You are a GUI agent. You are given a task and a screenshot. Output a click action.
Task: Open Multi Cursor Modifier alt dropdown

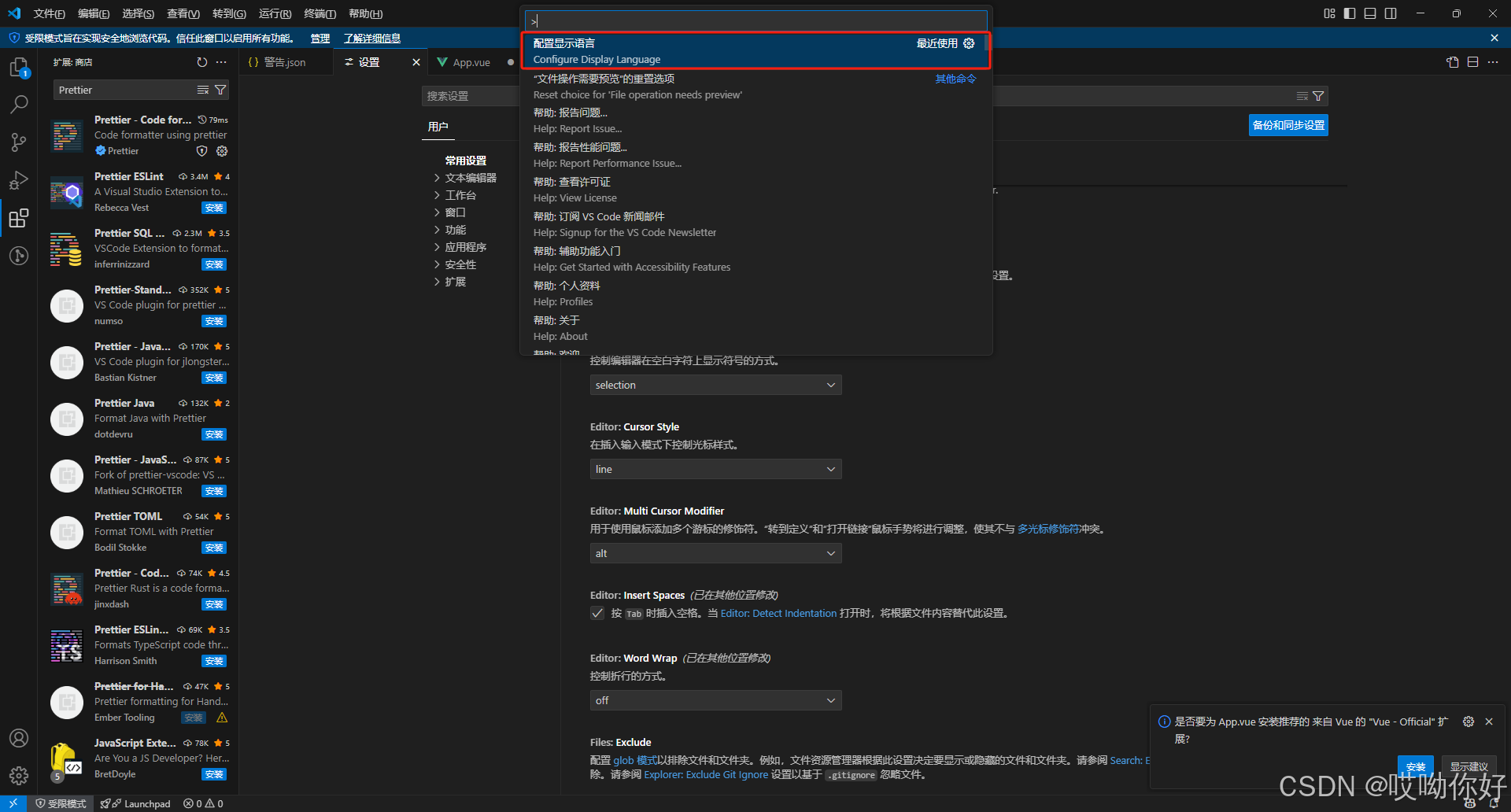tap(715, 553)
